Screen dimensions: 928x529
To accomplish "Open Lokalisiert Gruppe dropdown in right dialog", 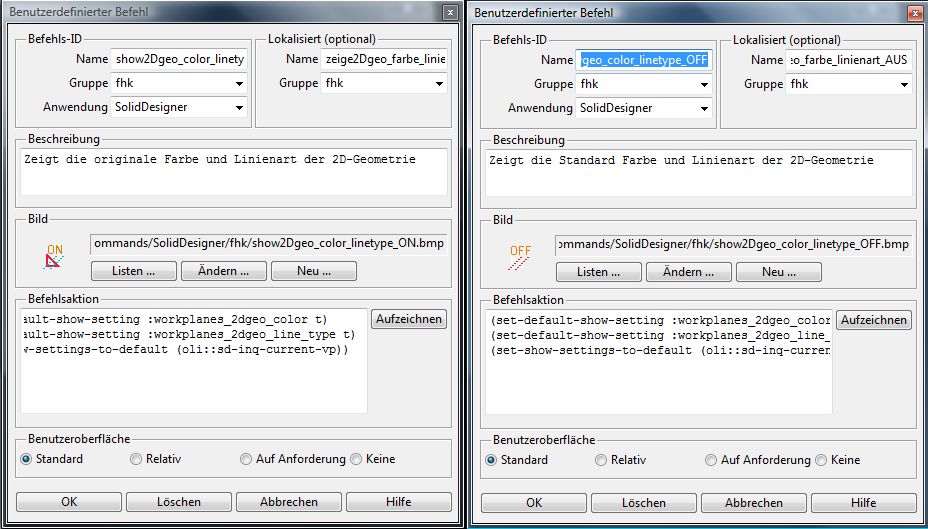I will [849, 84].
